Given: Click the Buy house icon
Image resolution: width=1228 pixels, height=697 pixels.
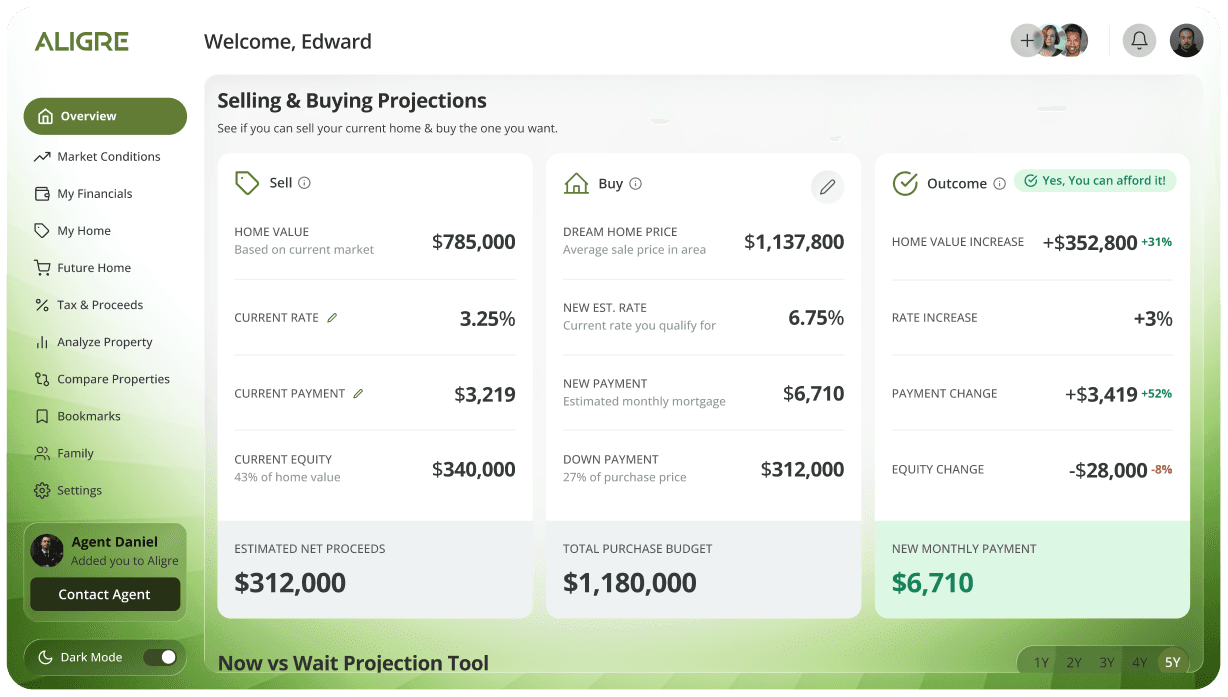Looking at the screenshot, I should coord(576,183).
